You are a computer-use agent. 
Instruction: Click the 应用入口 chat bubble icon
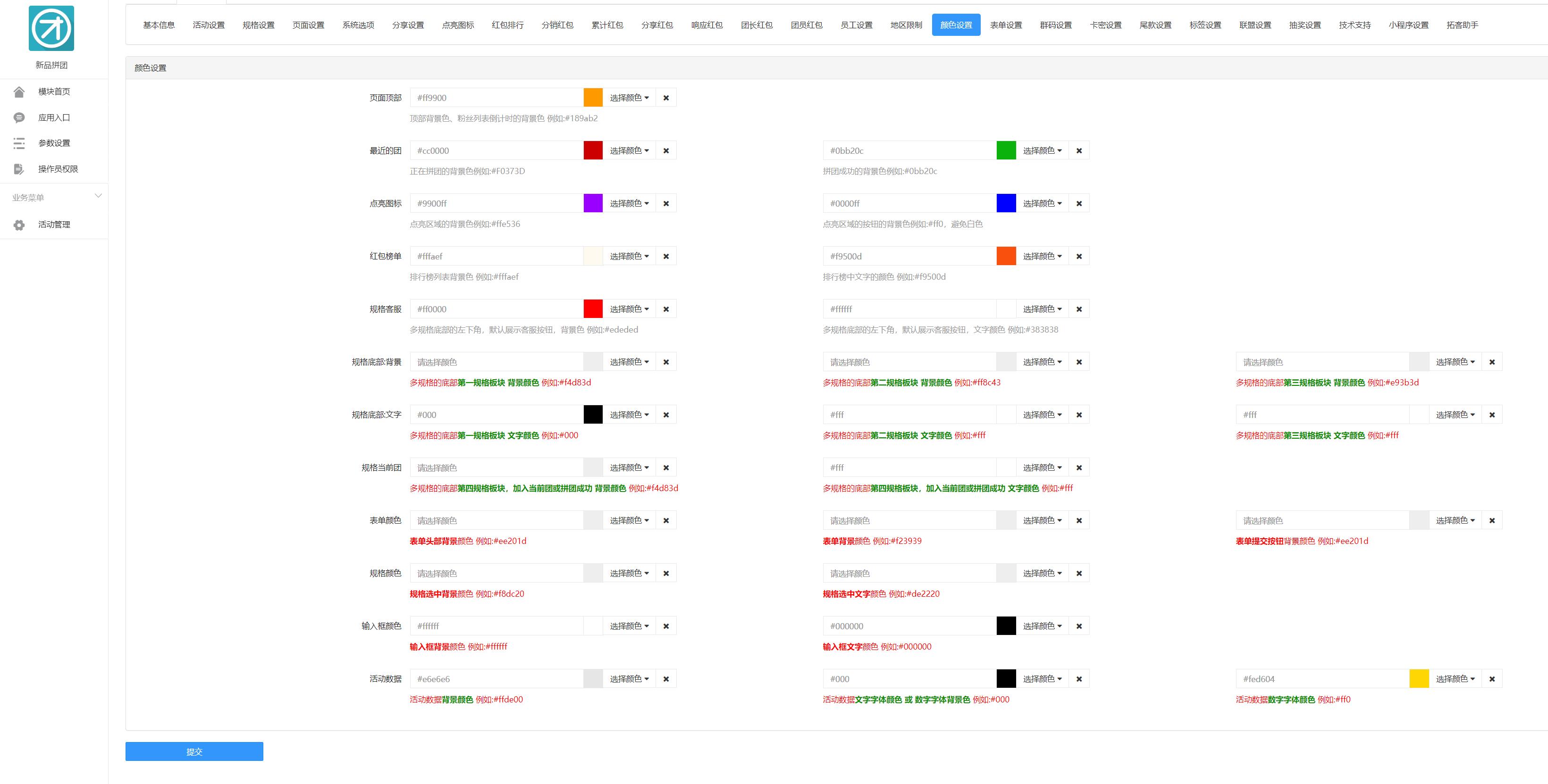19,118
